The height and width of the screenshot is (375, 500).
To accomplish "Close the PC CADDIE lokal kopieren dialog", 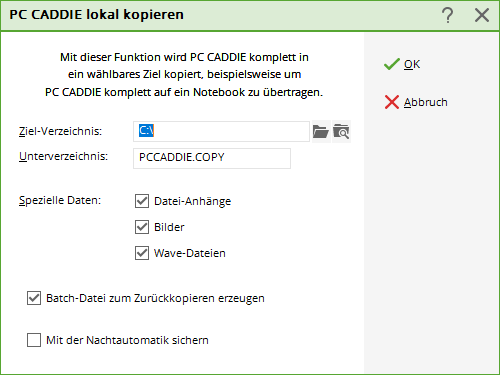I will point(482,15).
